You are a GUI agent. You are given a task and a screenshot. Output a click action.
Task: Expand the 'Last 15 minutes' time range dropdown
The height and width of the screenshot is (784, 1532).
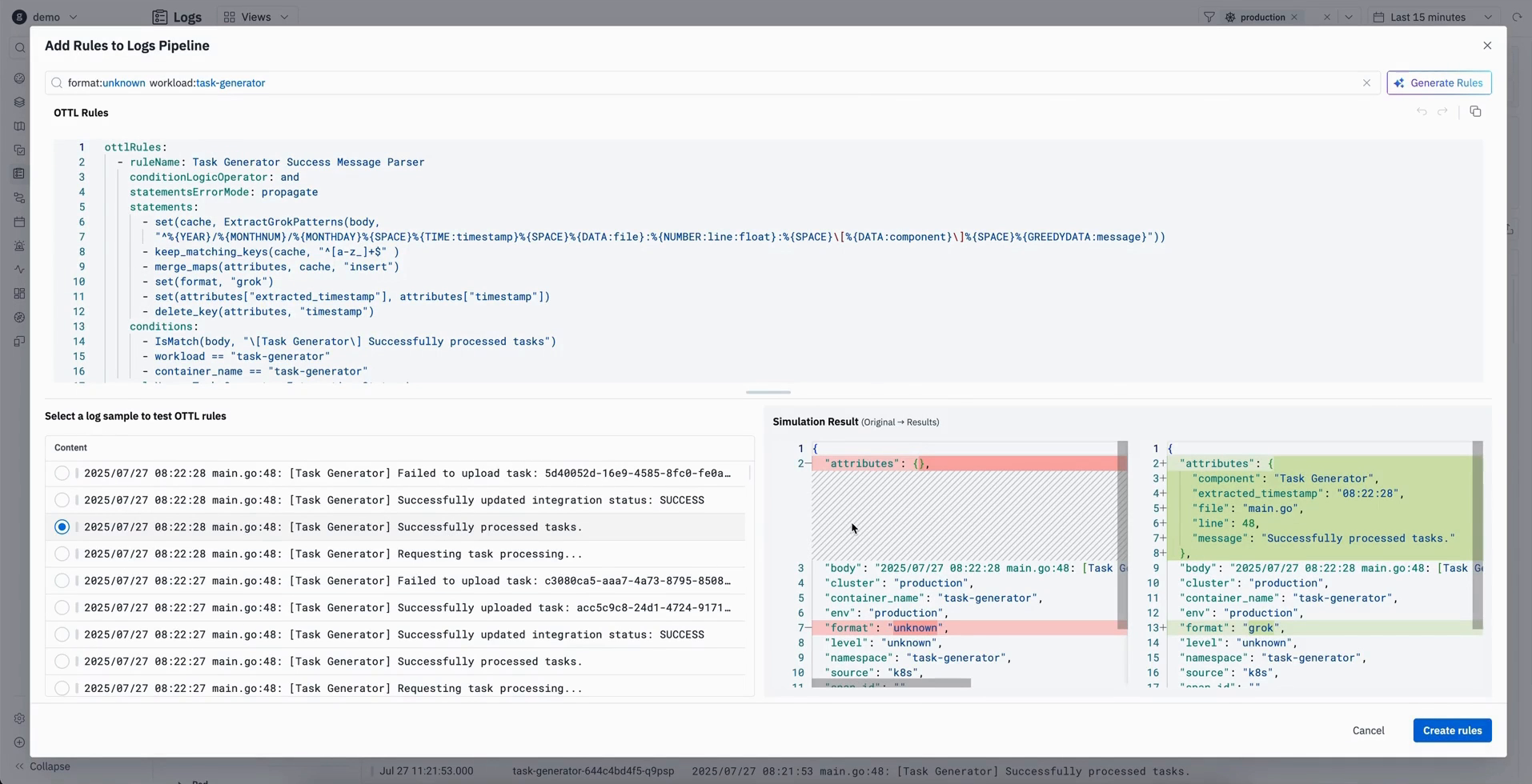point(1487,17)
